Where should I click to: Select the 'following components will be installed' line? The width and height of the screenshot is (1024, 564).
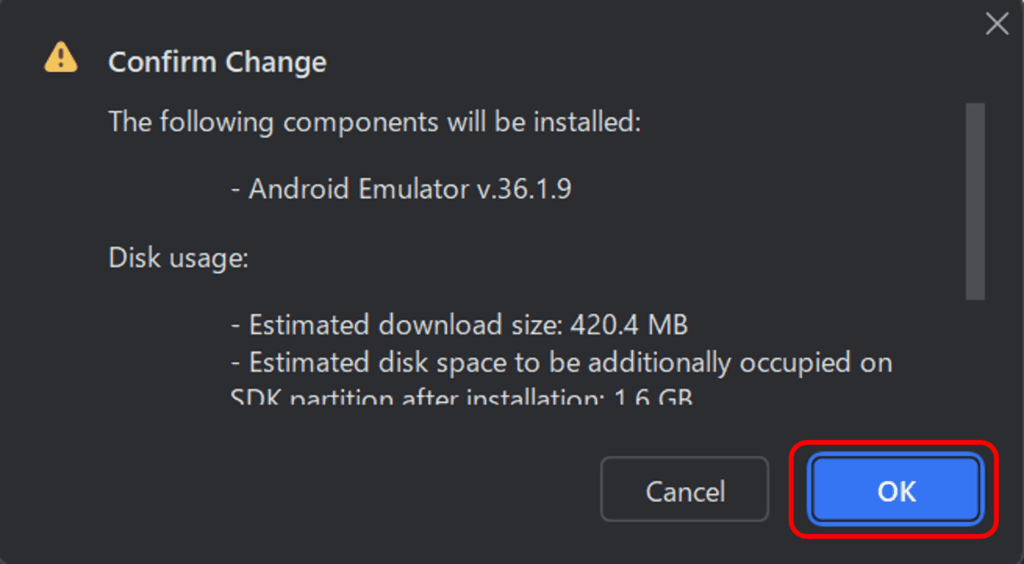(x=374, y=122)
